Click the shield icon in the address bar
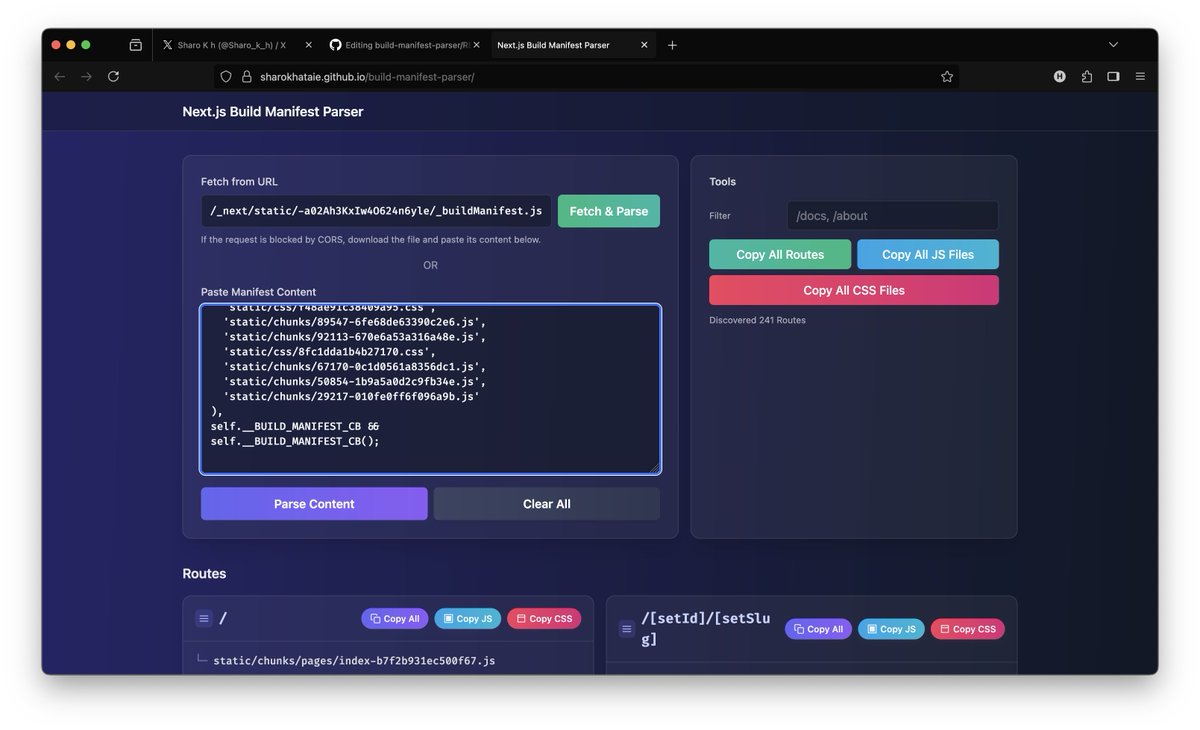The image size is (1200, 730). point(226,76)
